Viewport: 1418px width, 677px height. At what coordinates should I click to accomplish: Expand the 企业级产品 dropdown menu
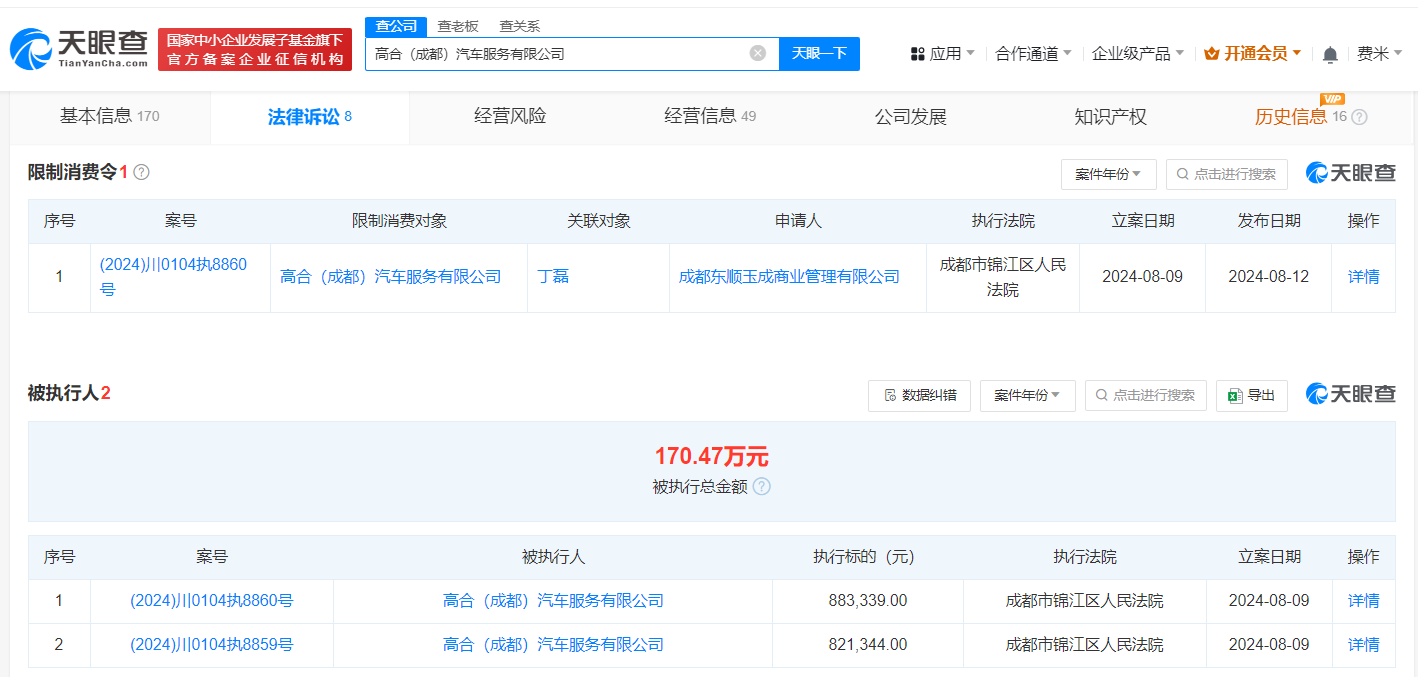coord(1130,53)
